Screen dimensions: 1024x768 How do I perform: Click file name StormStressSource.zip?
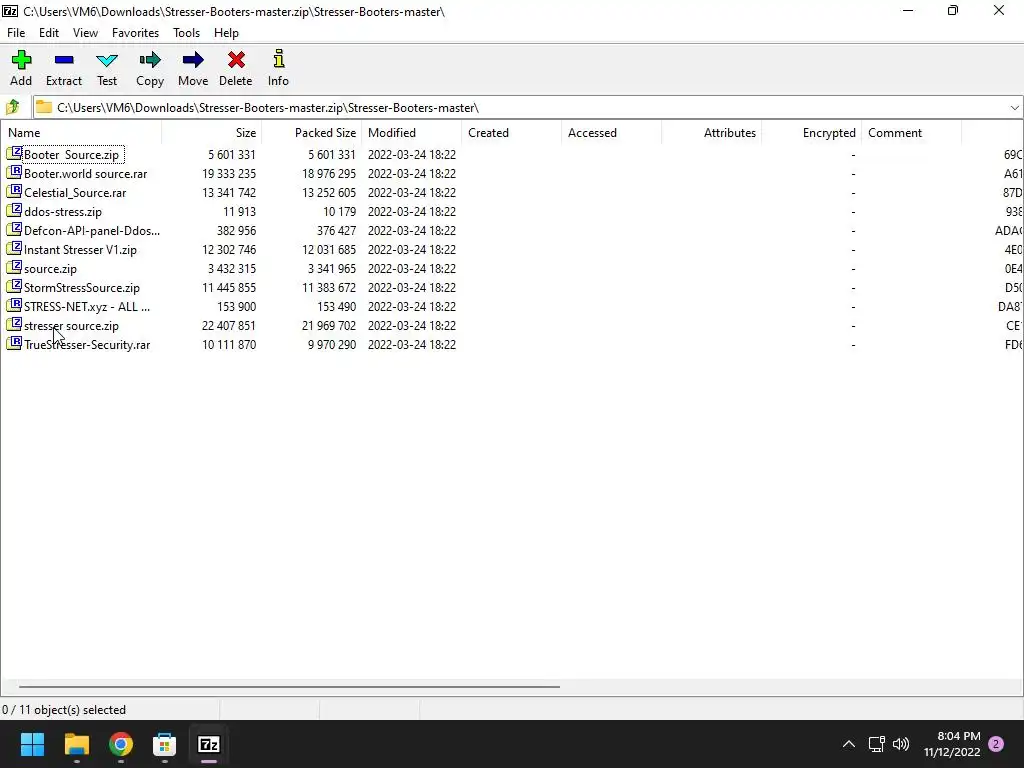coord(82,287)
